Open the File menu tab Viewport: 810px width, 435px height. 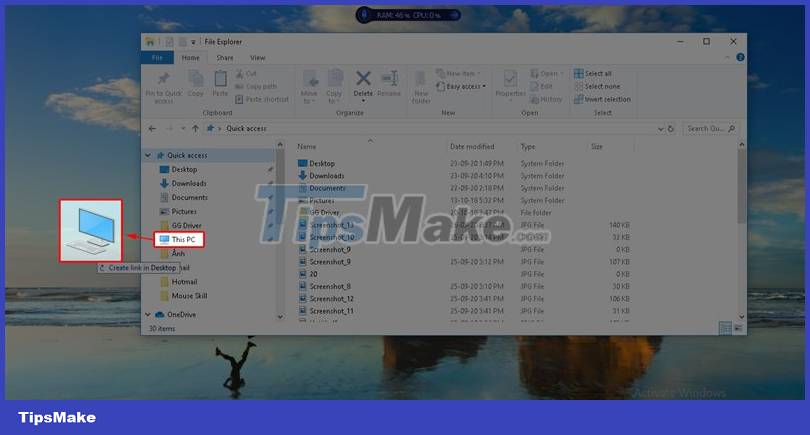[157, 58]
